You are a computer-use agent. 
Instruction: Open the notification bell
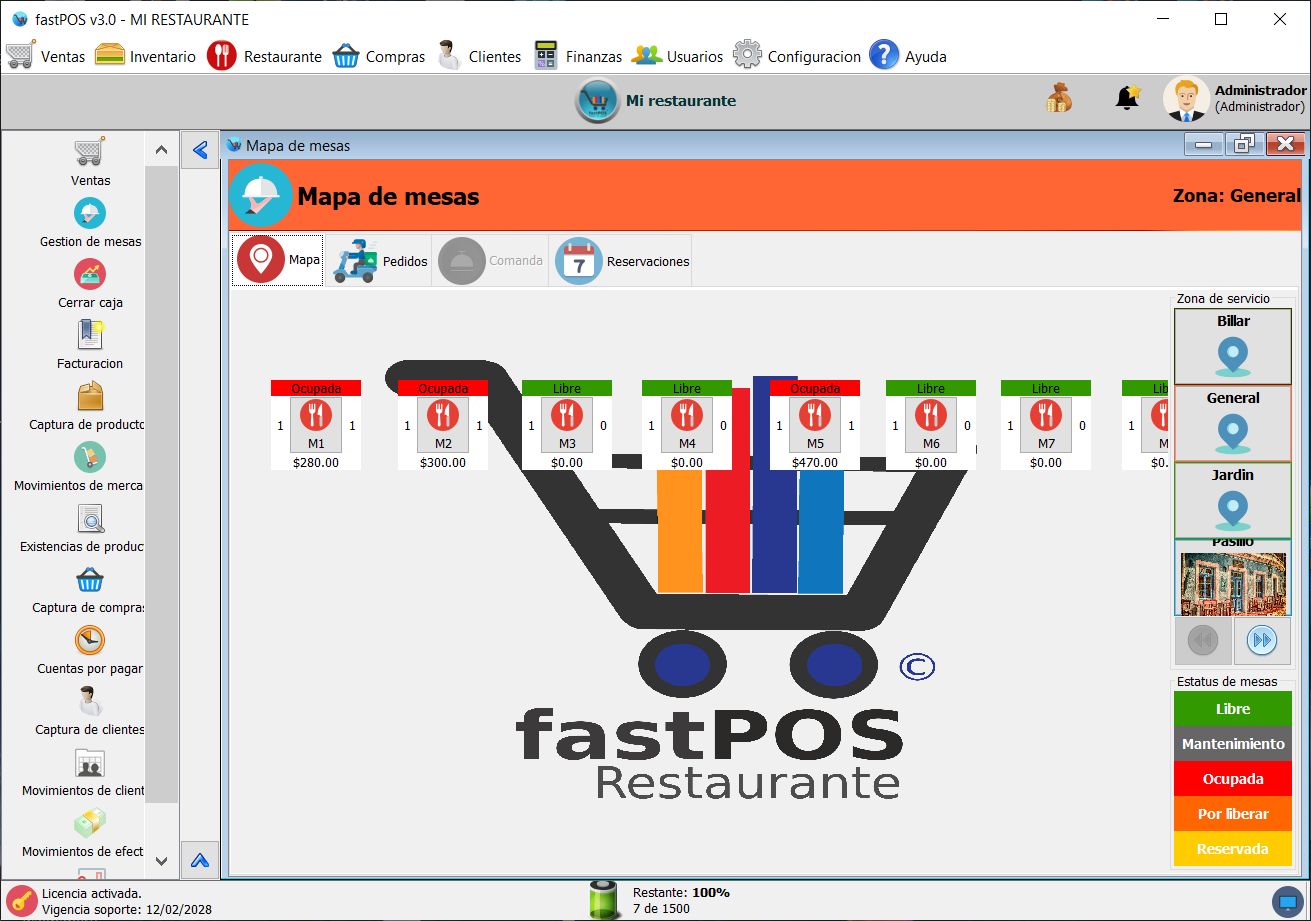1126,97
